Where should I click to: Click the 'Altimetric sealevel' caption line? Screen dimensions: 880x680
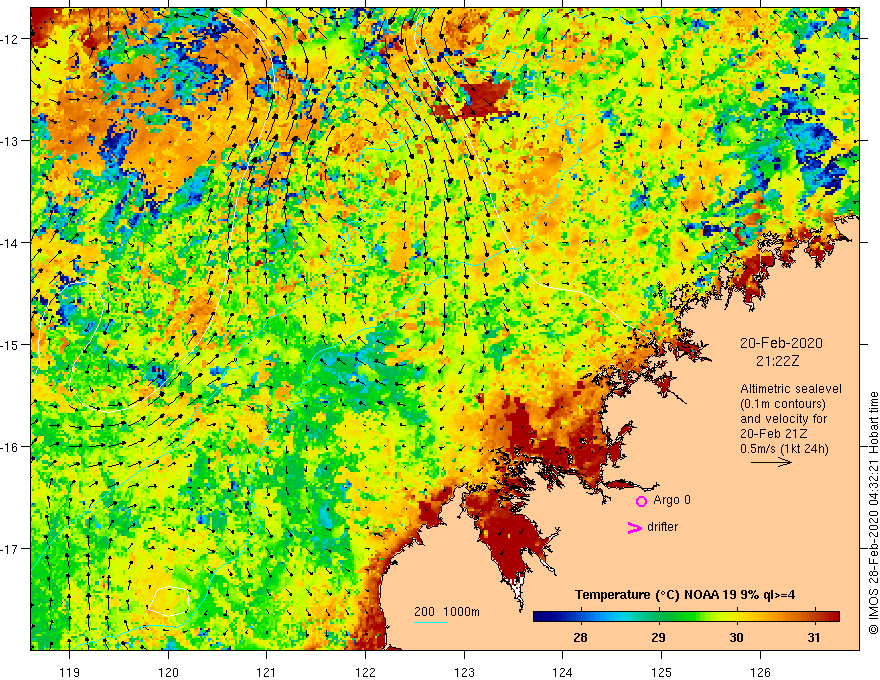pyautogui.click(x=790, y=389)
